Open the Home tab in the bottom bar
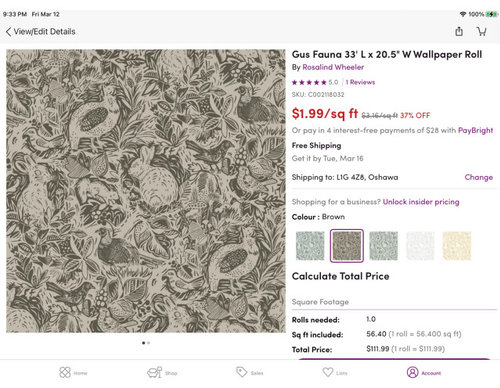 73,372
